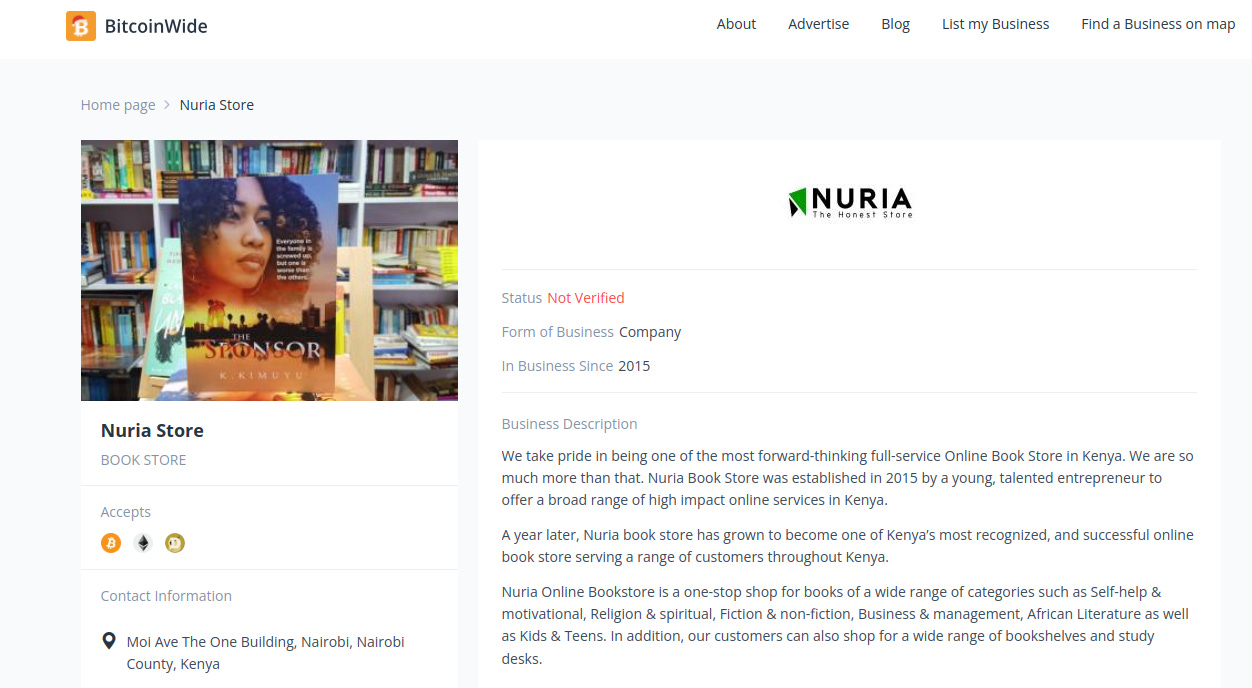Click the 2015 in business since value
The image size is (1252, 688).
pyautogui.click(x=634, y=366)
